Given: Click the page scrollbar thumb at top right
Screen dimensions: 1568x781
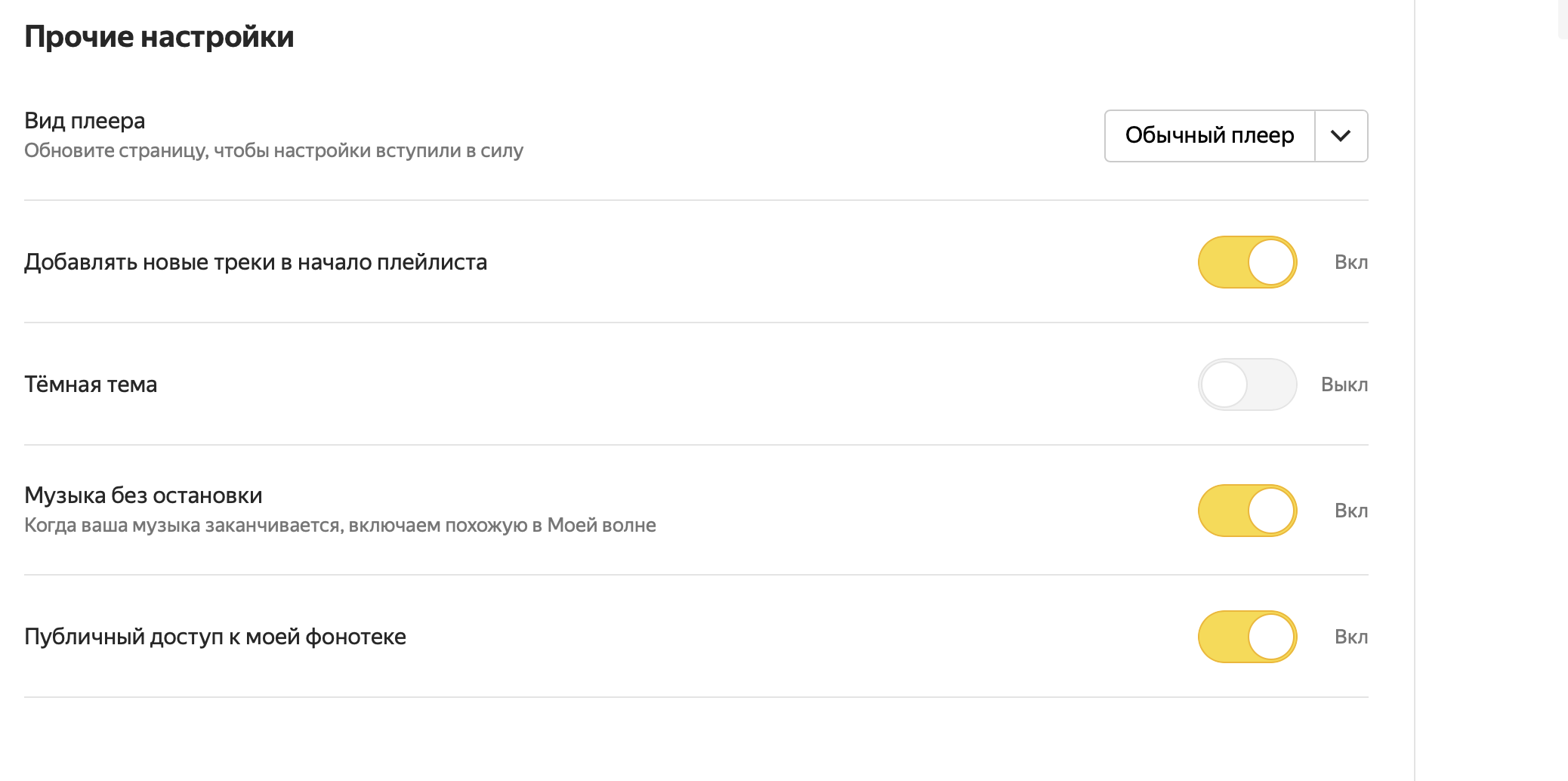Looking at the screenshot, I should 1563,19.
